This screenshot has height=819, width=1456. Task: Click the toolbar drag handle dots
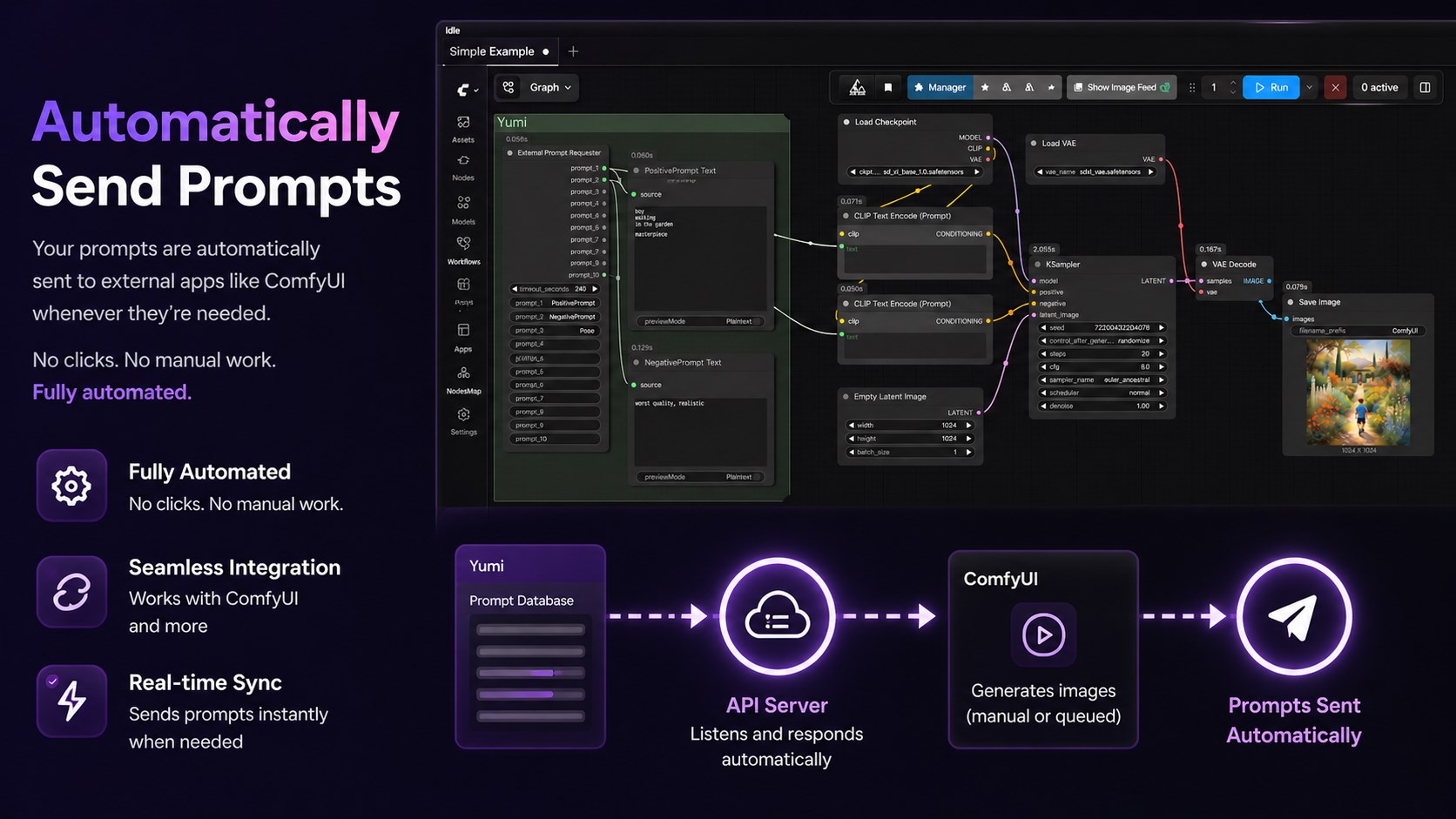coord(1192,87)
